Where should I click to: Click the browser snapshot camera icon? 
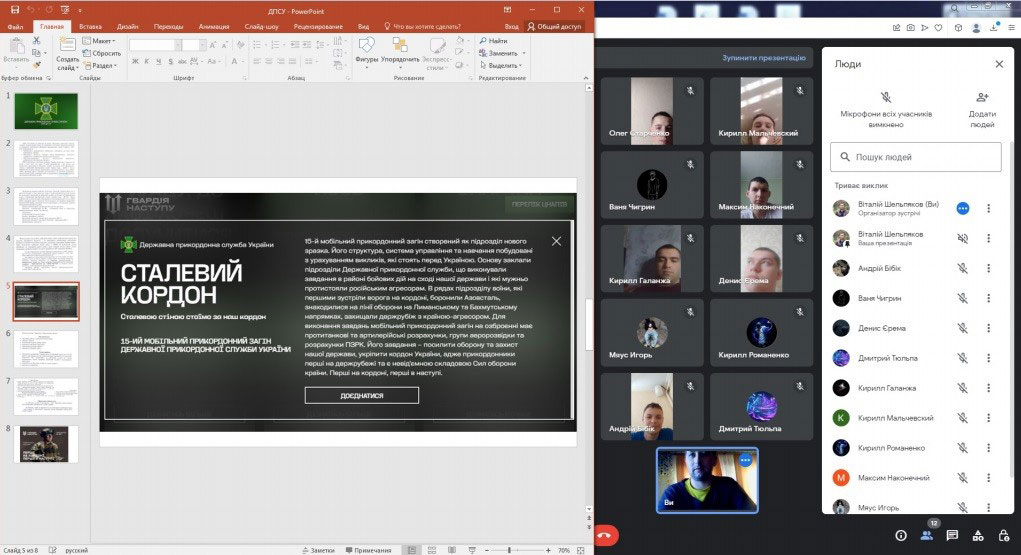(910, 28)
